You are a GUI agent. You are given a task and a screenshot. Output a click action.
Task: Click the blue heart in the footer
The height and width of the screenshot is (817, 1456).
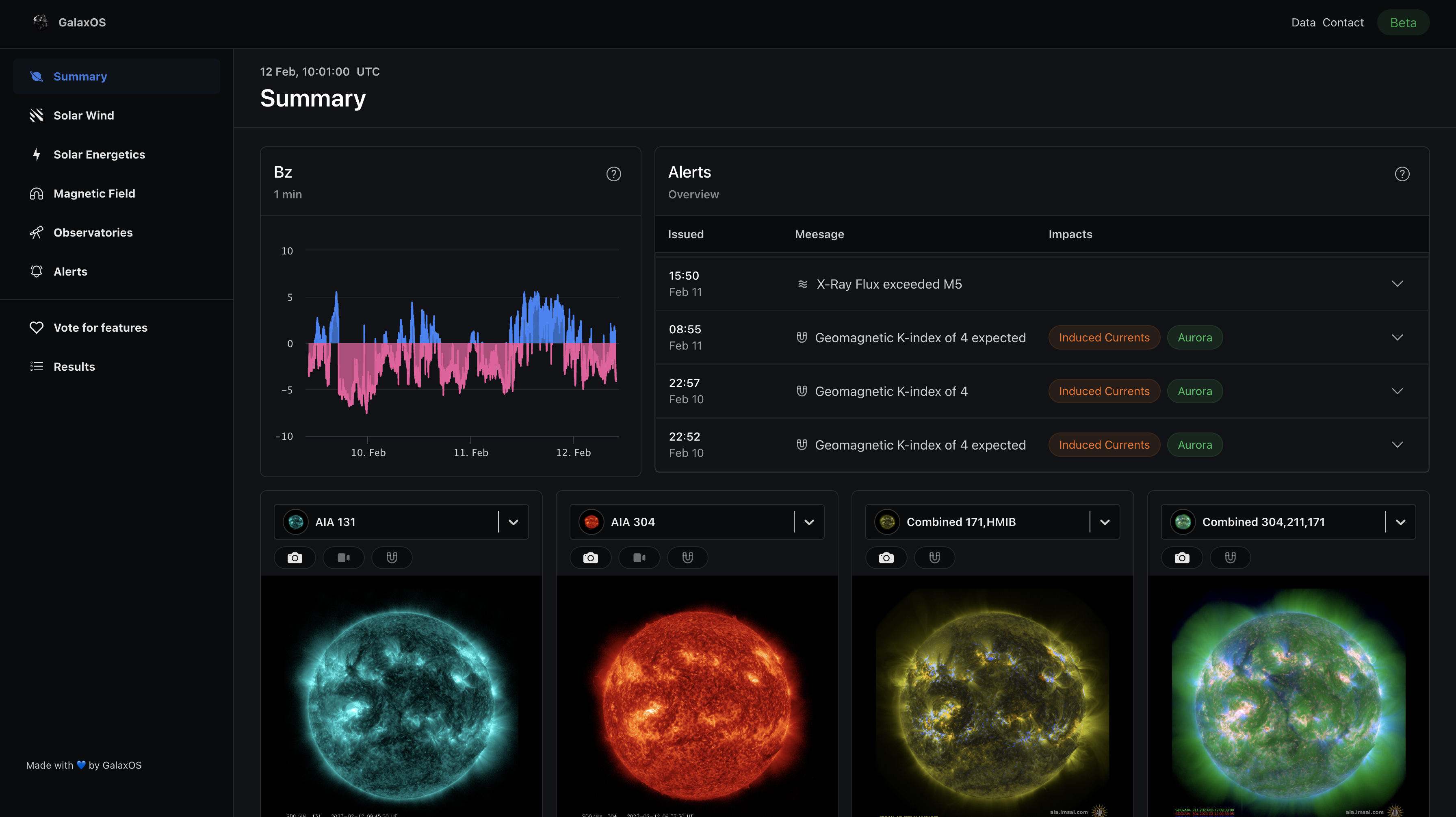click(x=81, y=765)
